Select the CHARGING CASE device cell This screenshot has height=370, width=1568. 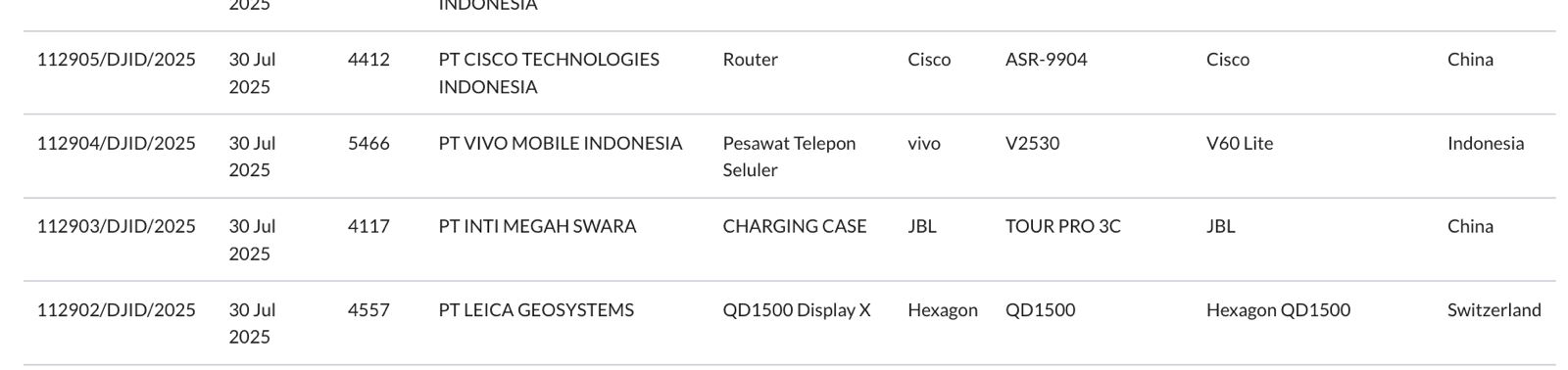(x=795, y=226)
